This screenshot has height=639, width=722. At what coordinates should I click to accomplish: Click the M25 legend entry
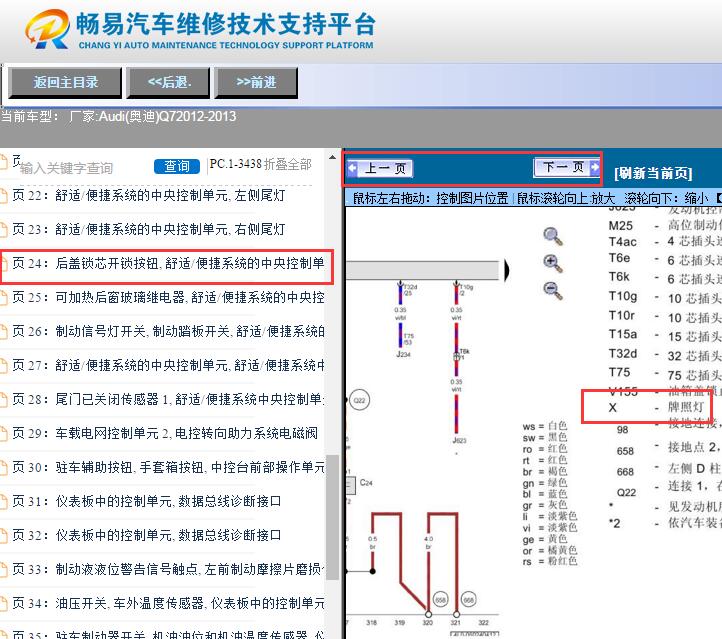663,226
